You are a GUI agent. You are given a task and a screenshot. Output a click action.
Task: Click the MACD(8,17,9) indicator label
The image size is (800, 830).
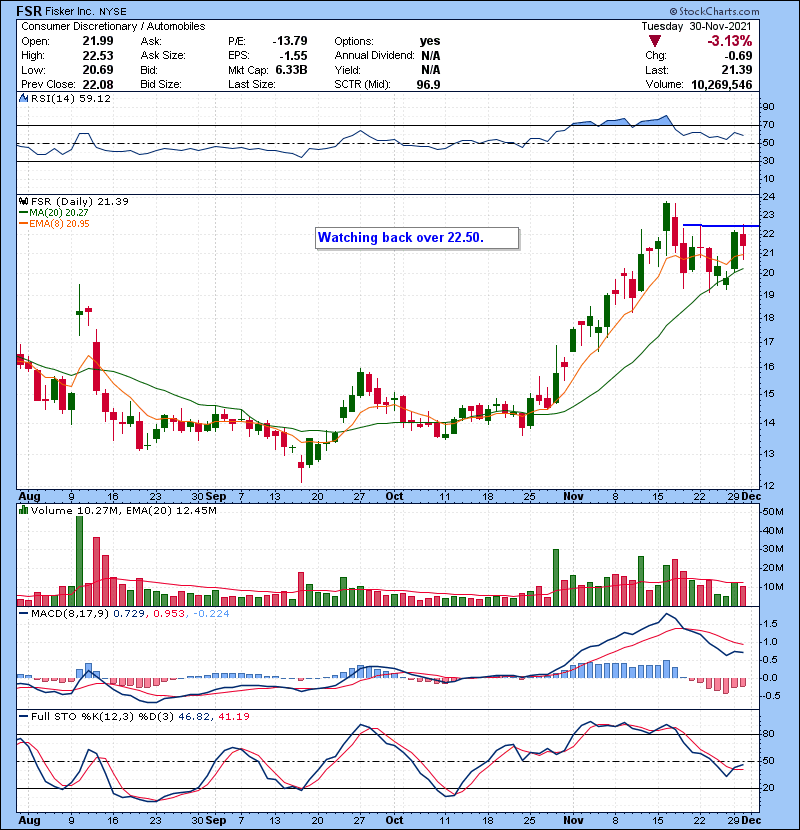(70, 613)
